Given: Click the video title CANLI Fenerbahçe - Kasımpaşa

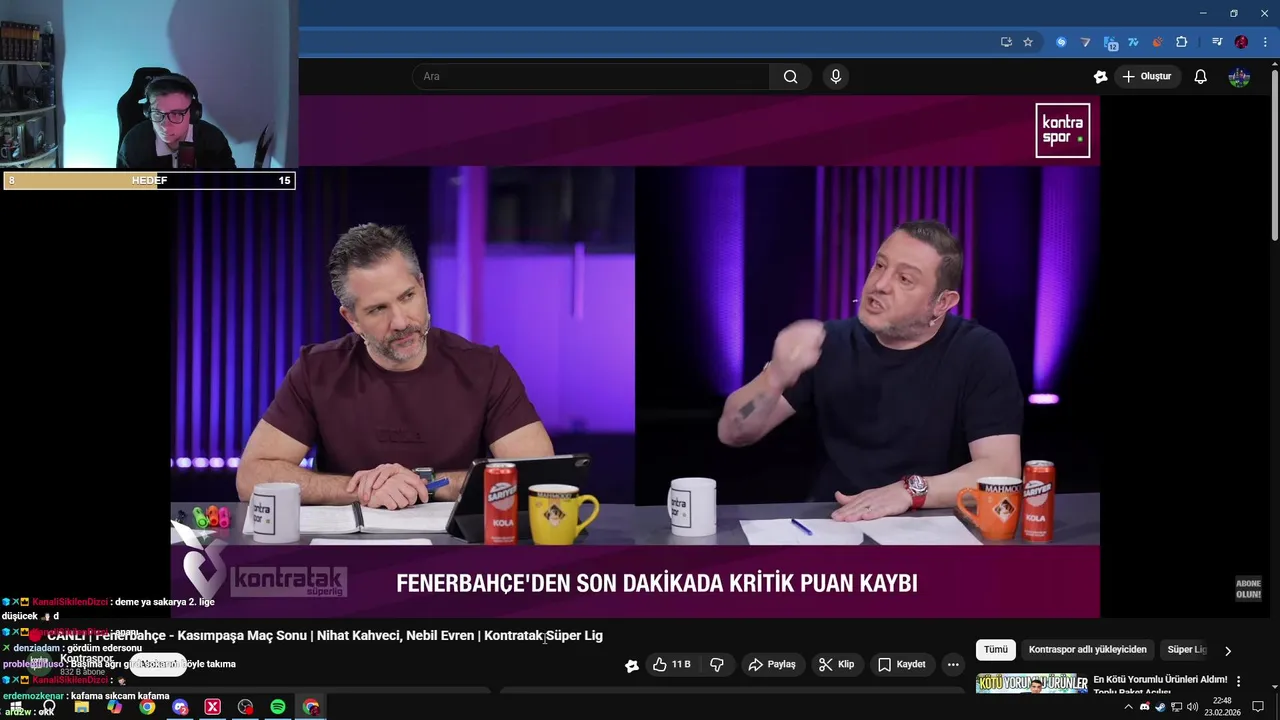Looking at the screenshot, I should (325, 635).
